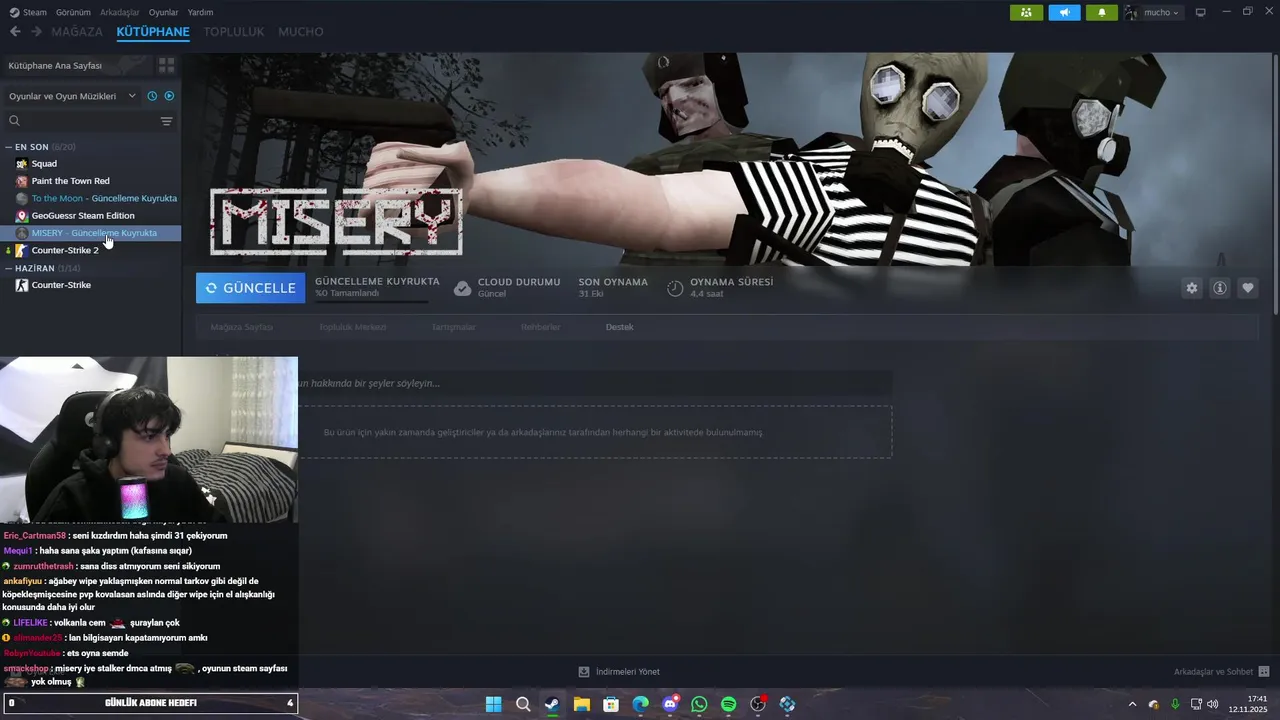This screenshot has width=1280, height=720.
Task: Open İndirmeleri Yönet downloads manager
Action: tap(619, 672)
